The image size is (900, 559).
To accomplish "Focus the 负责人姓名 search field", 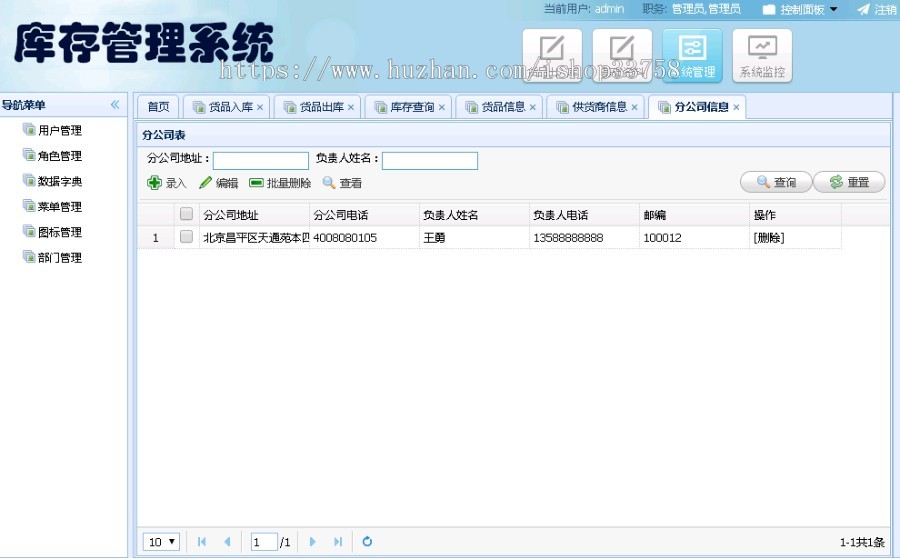I will point(430,161).
